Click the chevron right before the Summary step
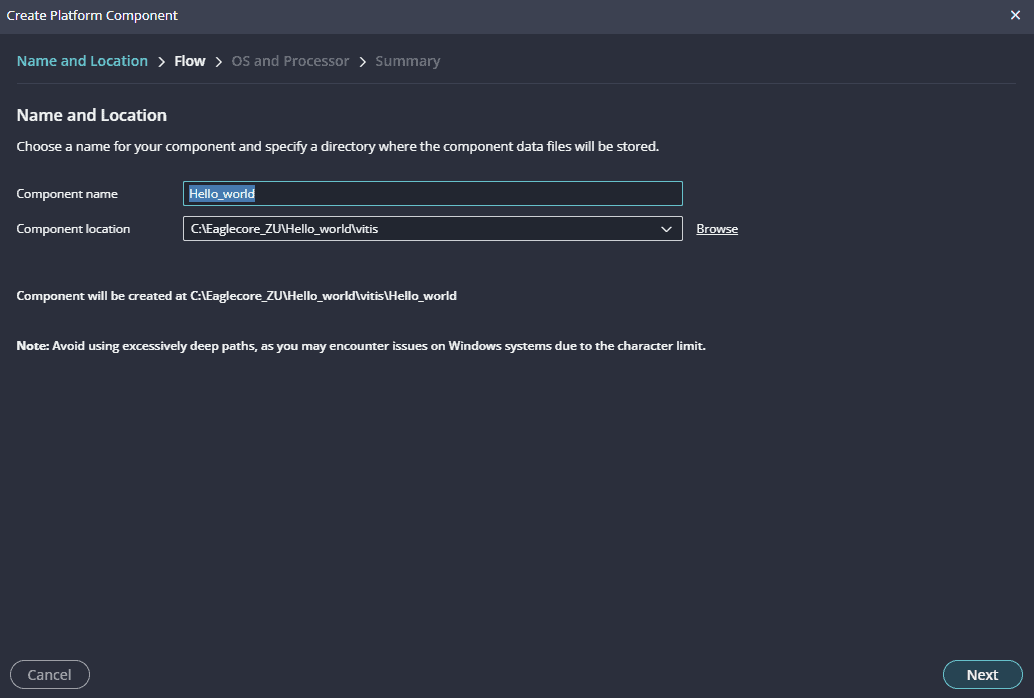1034x698 pixels. click(362, 62)
